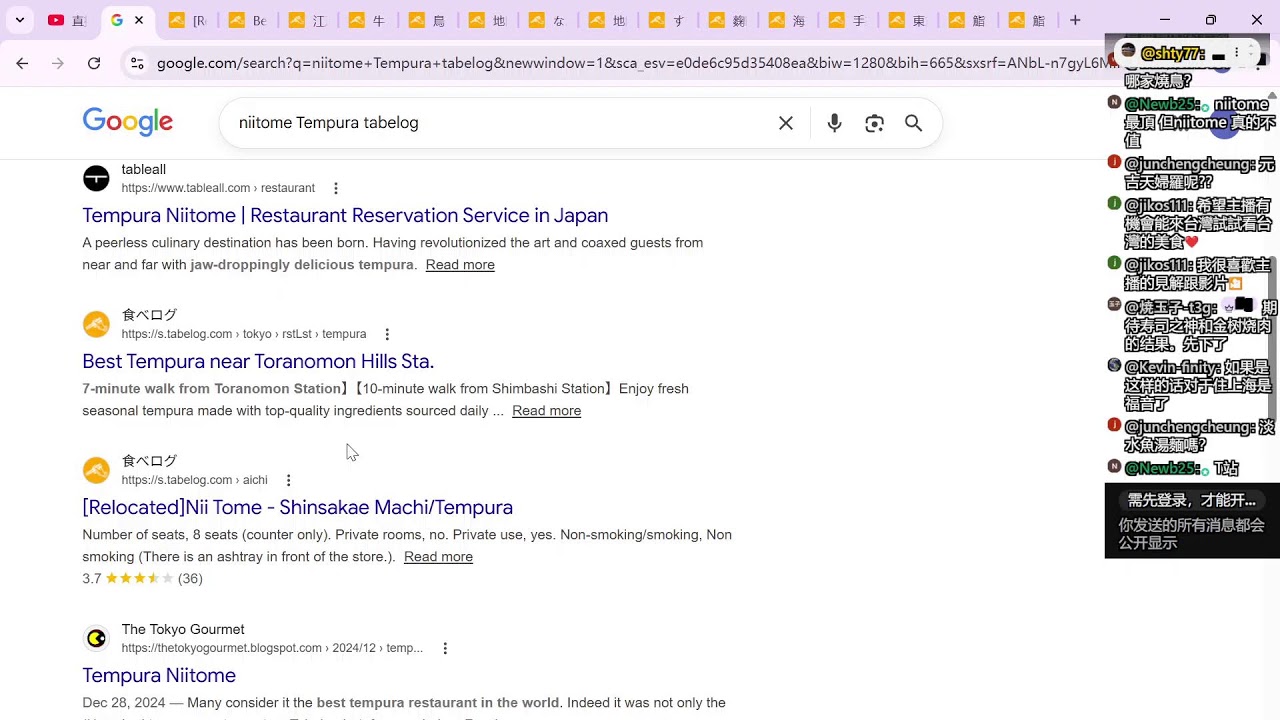This screenshot has height=720, width=1280.
Task: Open site information icon in address bar
Action: [137, 63]
